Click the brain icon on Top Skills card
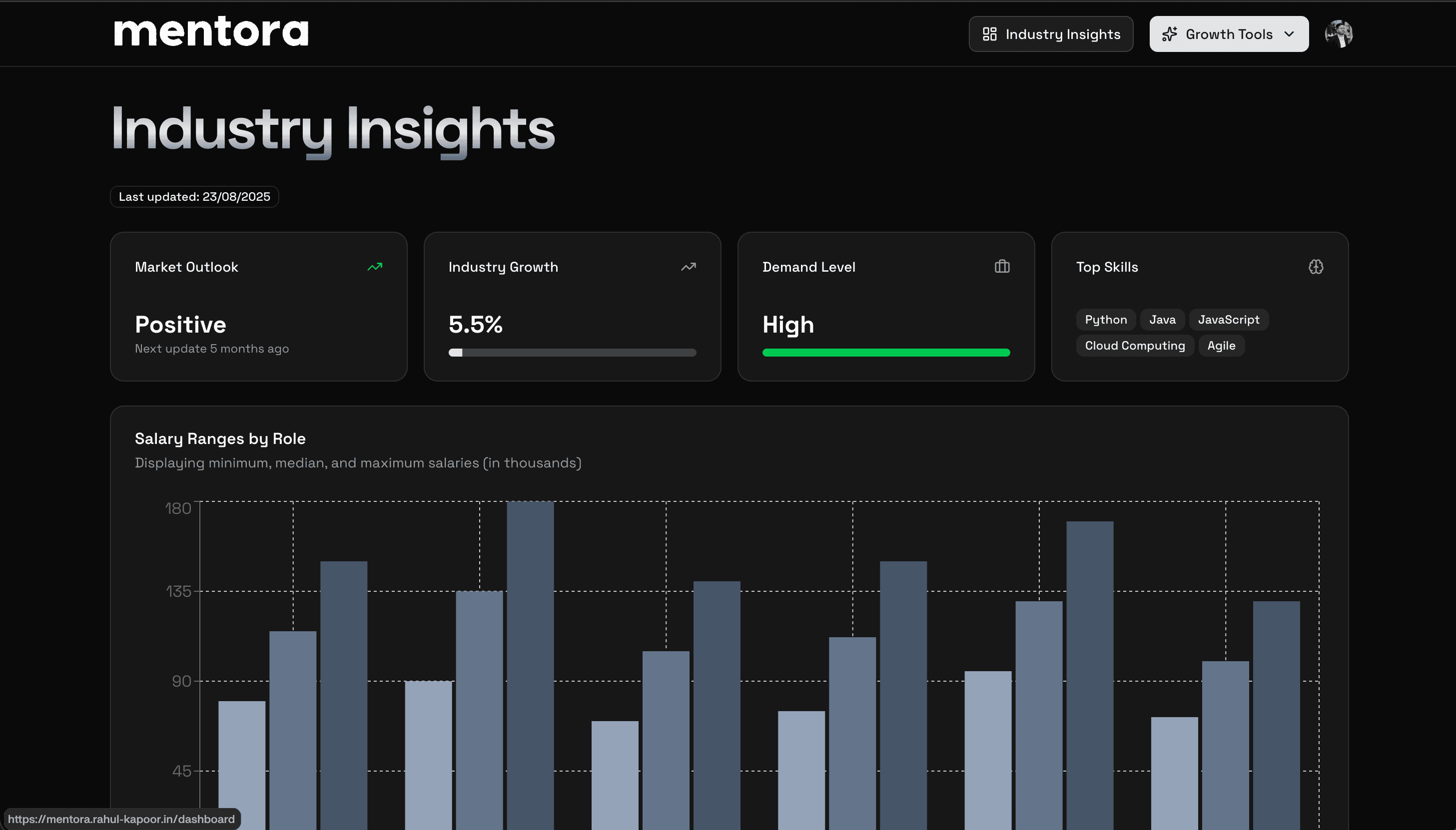Screen dimensions: 1456x830 pos(1316,266)
